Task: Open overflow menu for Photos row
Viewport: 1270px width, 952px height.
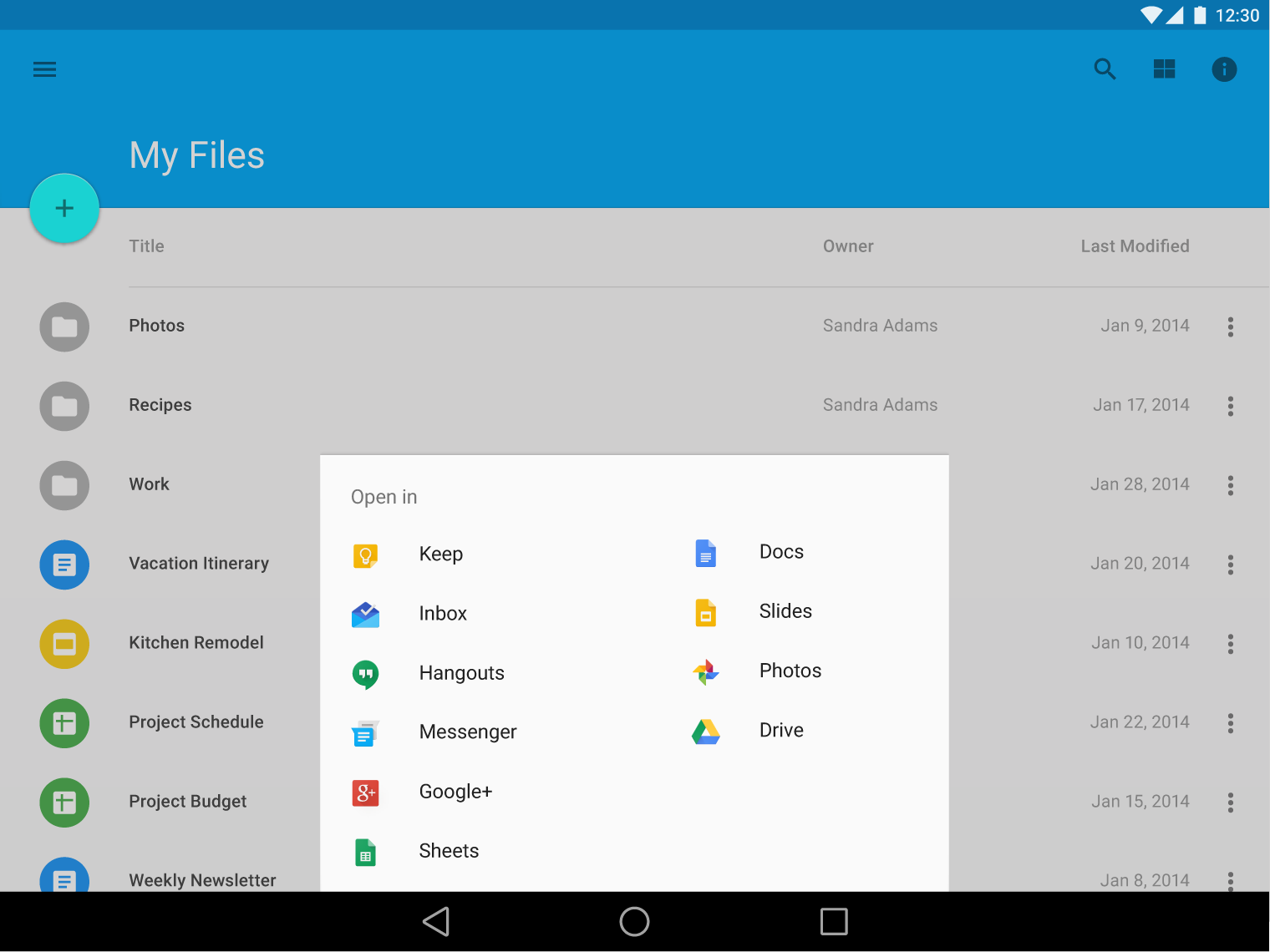Action: click(1231, 327)
